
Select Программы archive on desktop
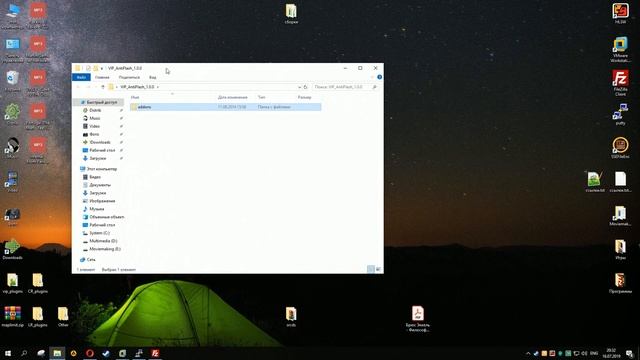pos(620,283)
